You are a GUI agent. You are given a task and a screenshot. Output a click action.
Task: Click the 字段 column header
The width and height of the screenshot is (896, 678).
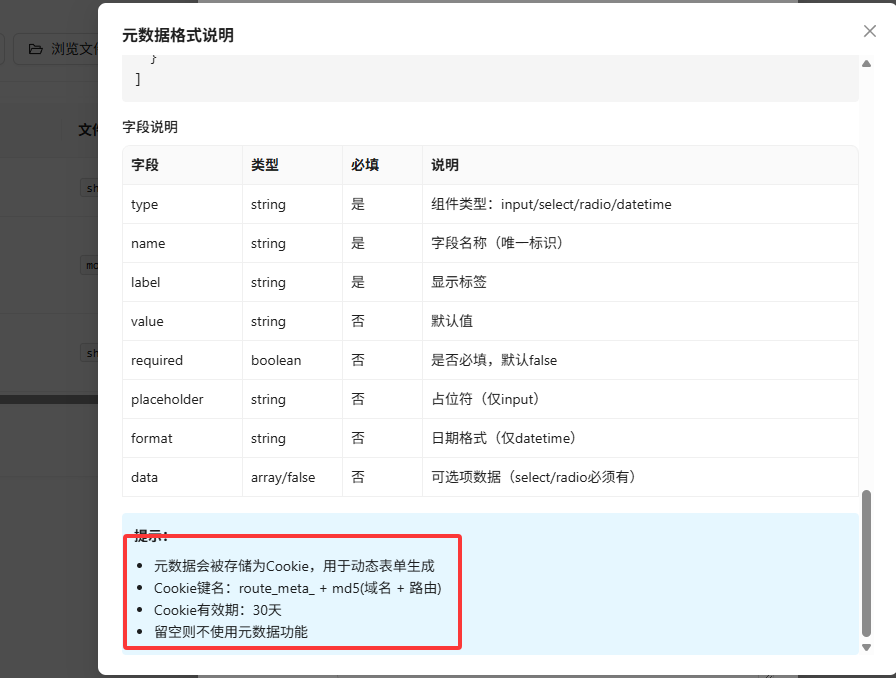[145, 165]
